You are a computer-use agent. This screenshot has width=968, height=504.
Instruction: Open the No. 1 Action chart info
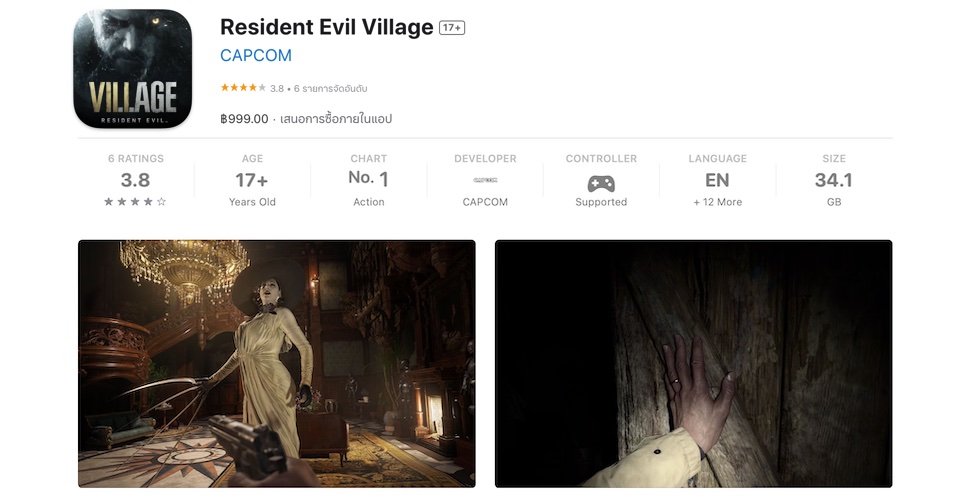tap(369, 180)
